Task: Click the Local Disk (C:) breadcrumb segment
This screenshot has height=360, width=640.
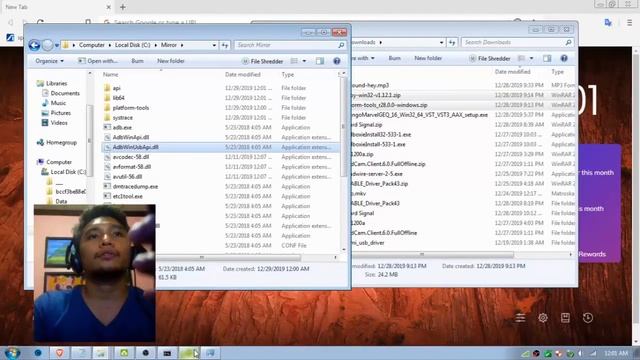Action: coord(132,45)
